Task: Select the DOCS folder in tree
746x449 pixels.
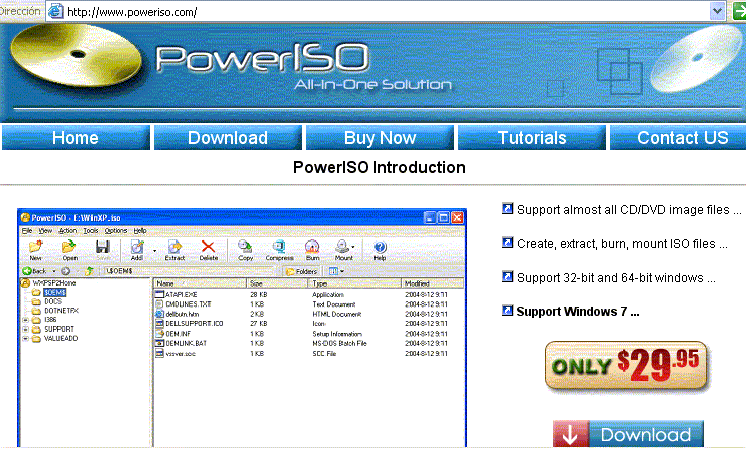Action: pos(53,302)
